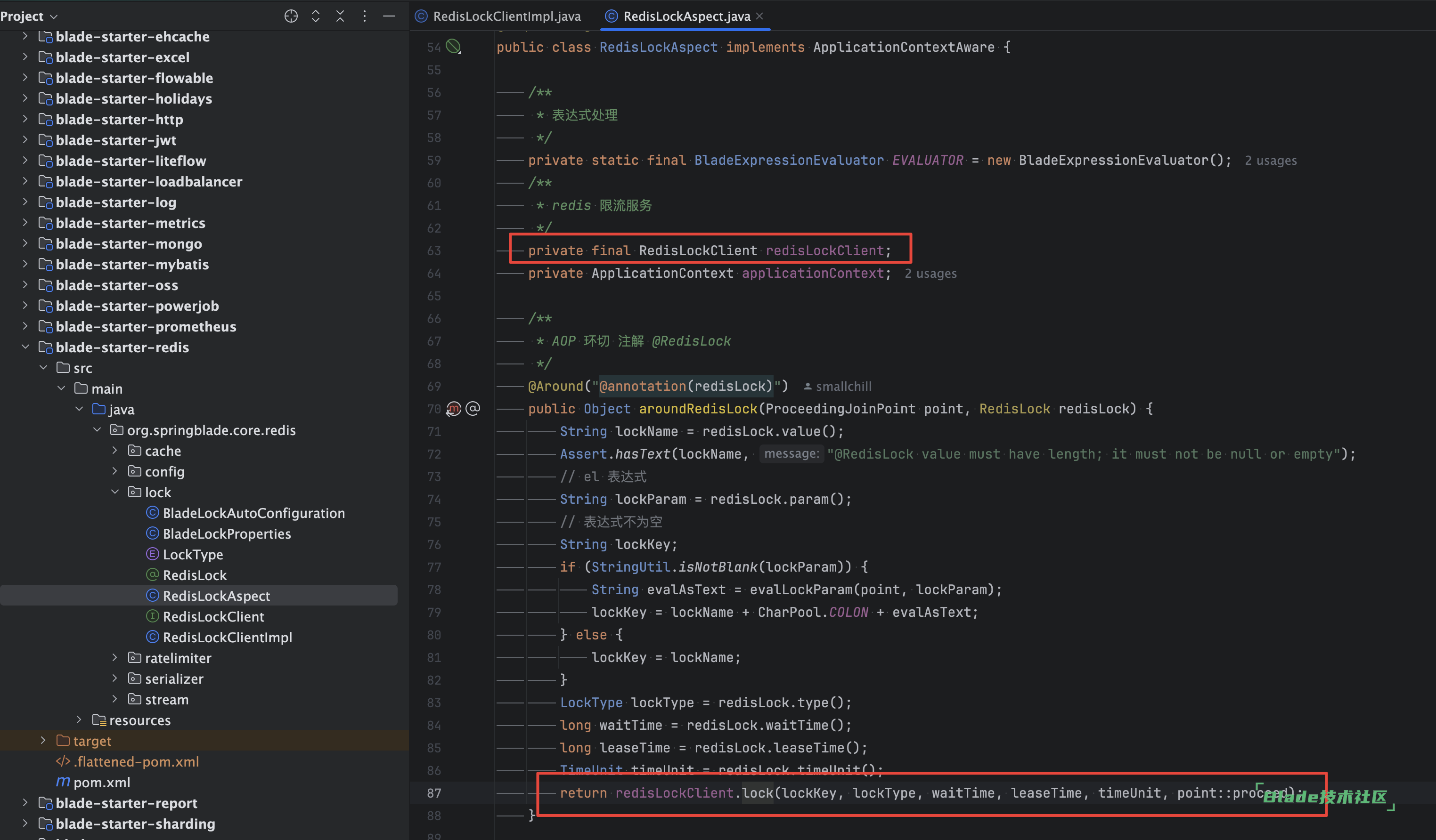1436x840 pixels.
Task: Click the Expand All icon in Project panel
Action: (x=315, y=16)
